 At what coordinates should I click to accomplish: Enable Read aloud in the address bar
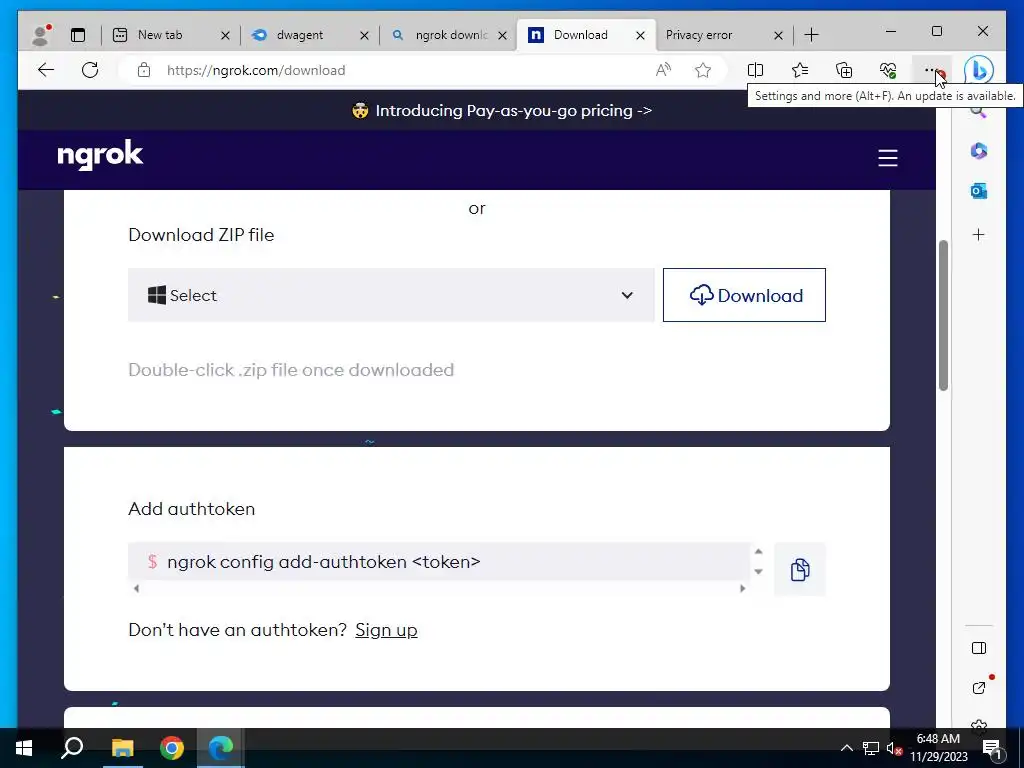(664, 70)
